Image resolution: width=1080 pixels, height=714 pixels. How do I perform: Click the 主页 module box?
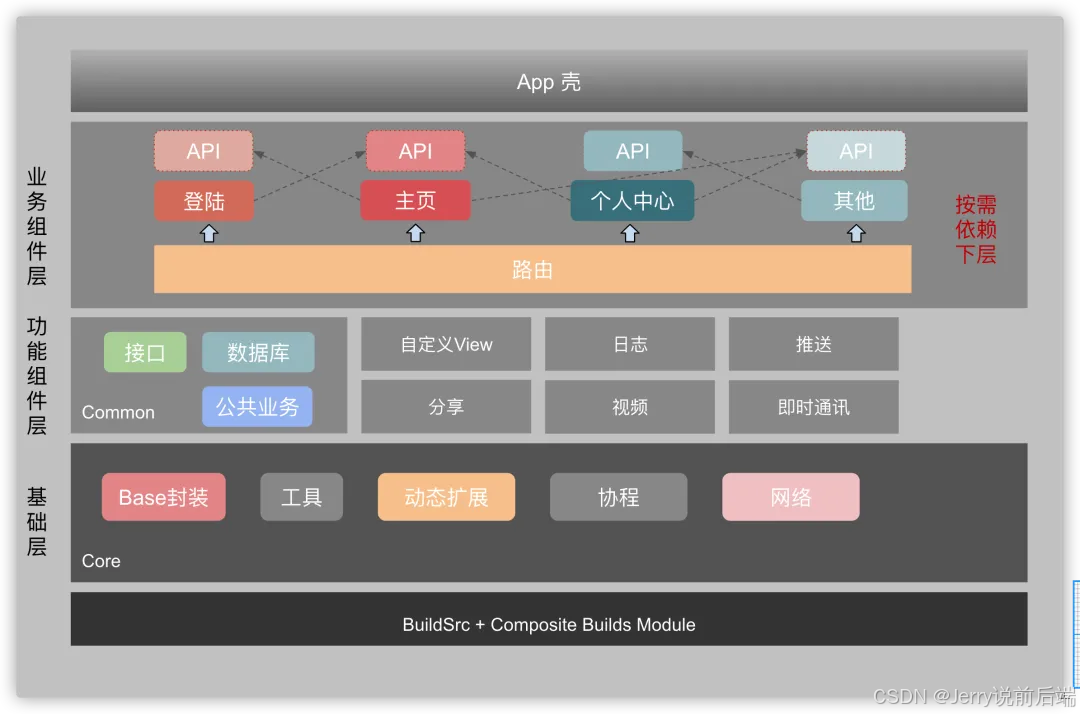[415, 200]
